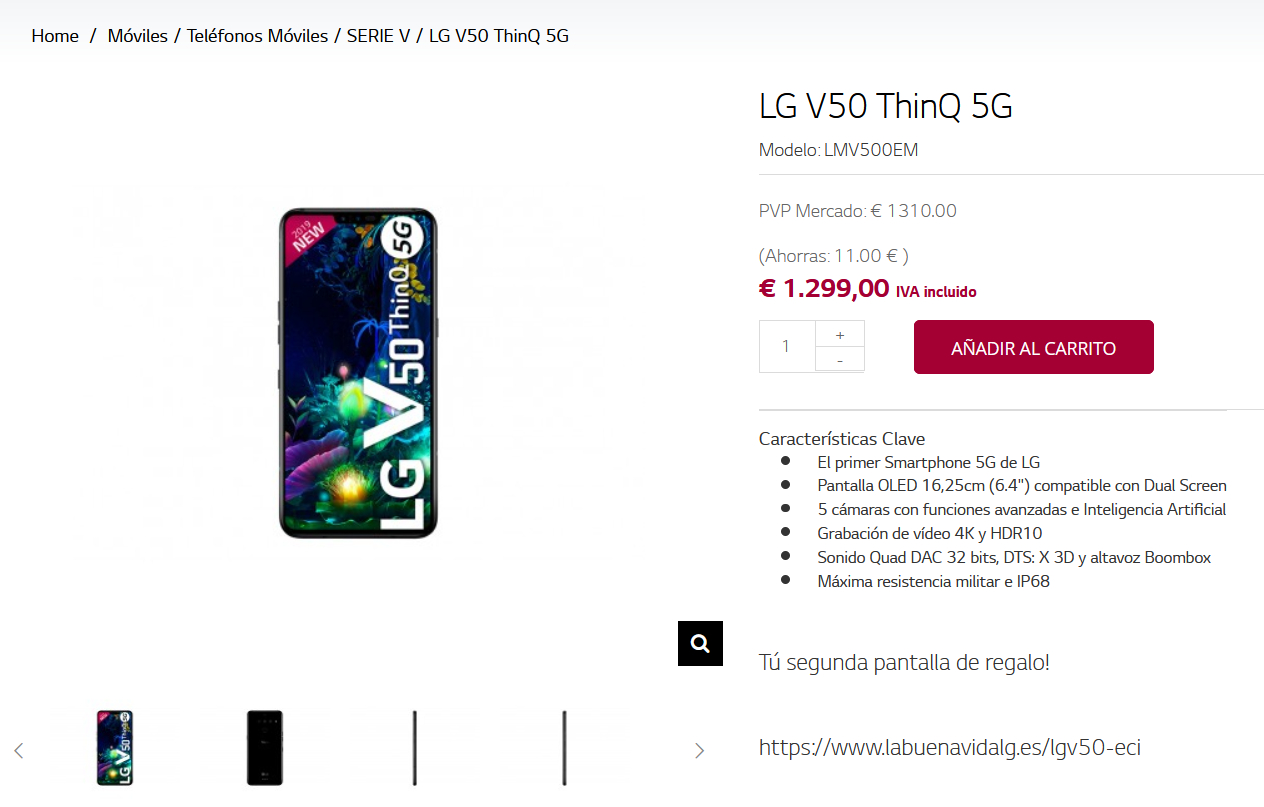Select the first side profile thumbnail
Screen dimensions: 1264x807
pos(415,748)
